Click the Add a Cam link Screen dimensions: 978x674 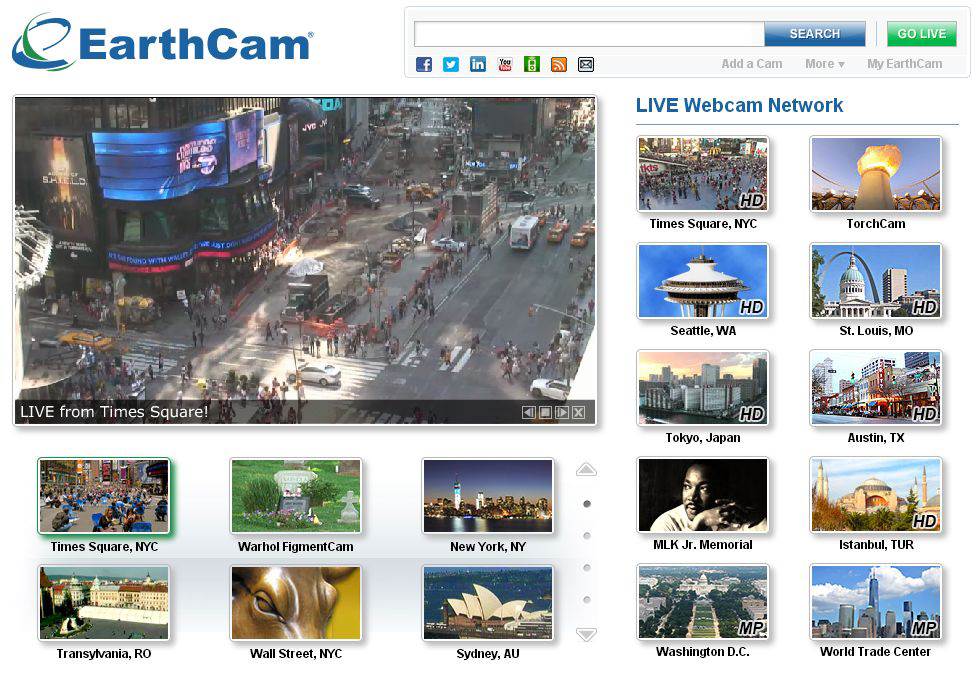coord(752,64)
